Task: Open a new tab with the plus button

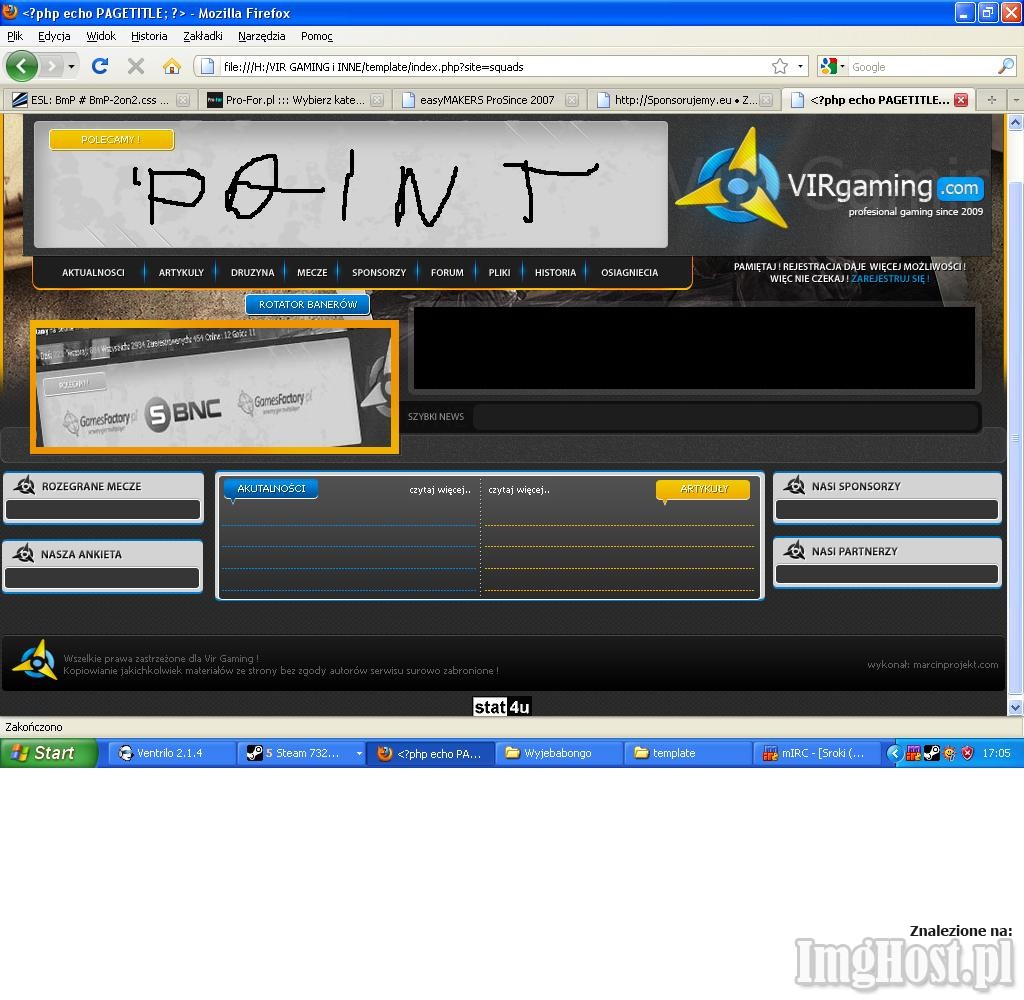Action: pyautogui.click(x=992, y=100)
